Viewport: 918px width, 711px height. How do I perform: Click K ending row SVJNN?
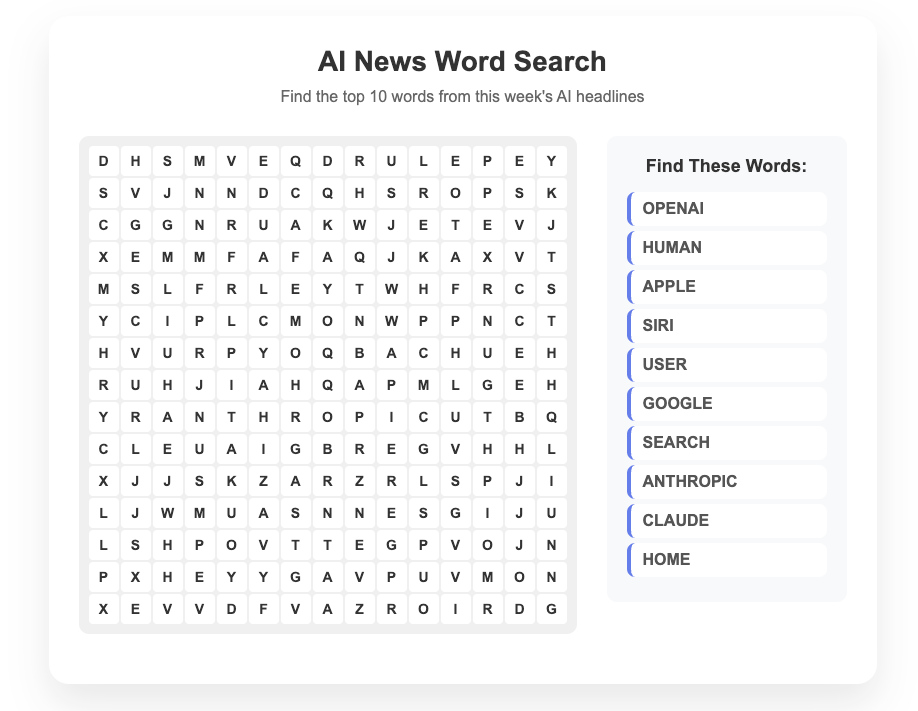pos(552,193)
